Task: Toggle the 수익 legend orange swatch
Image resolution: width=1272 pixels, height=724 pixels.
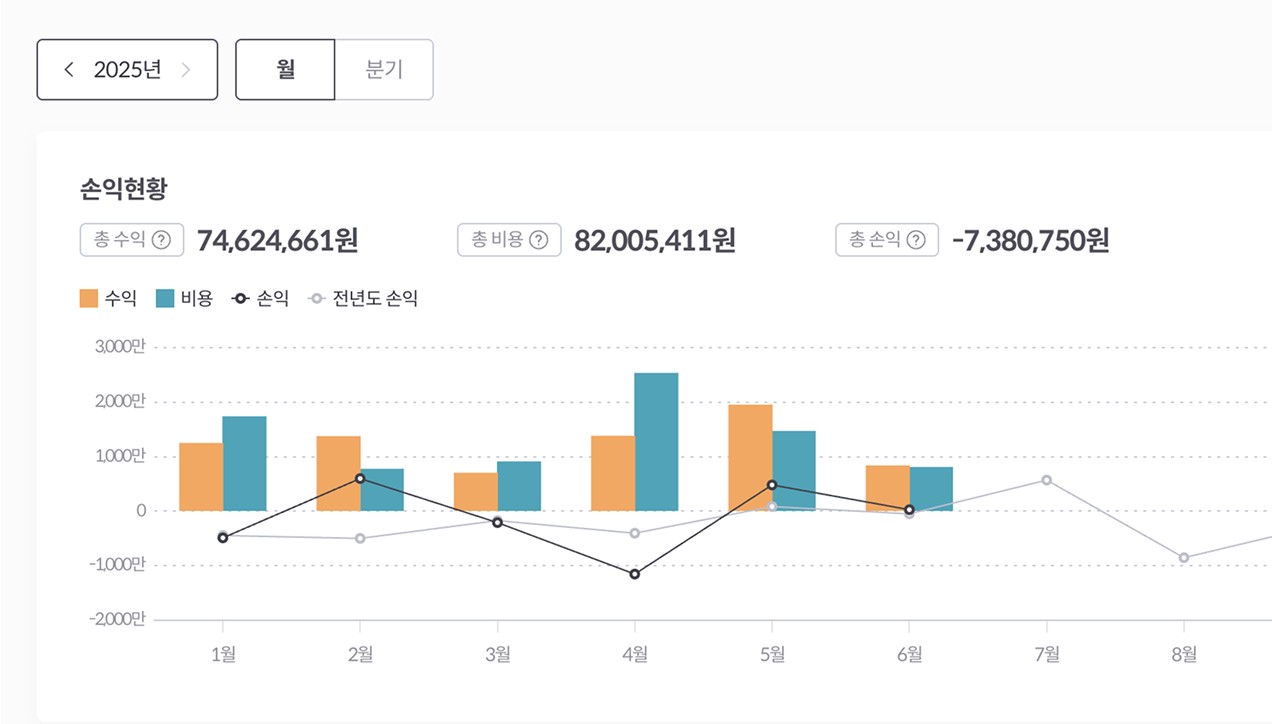Action: coord(89,298)
